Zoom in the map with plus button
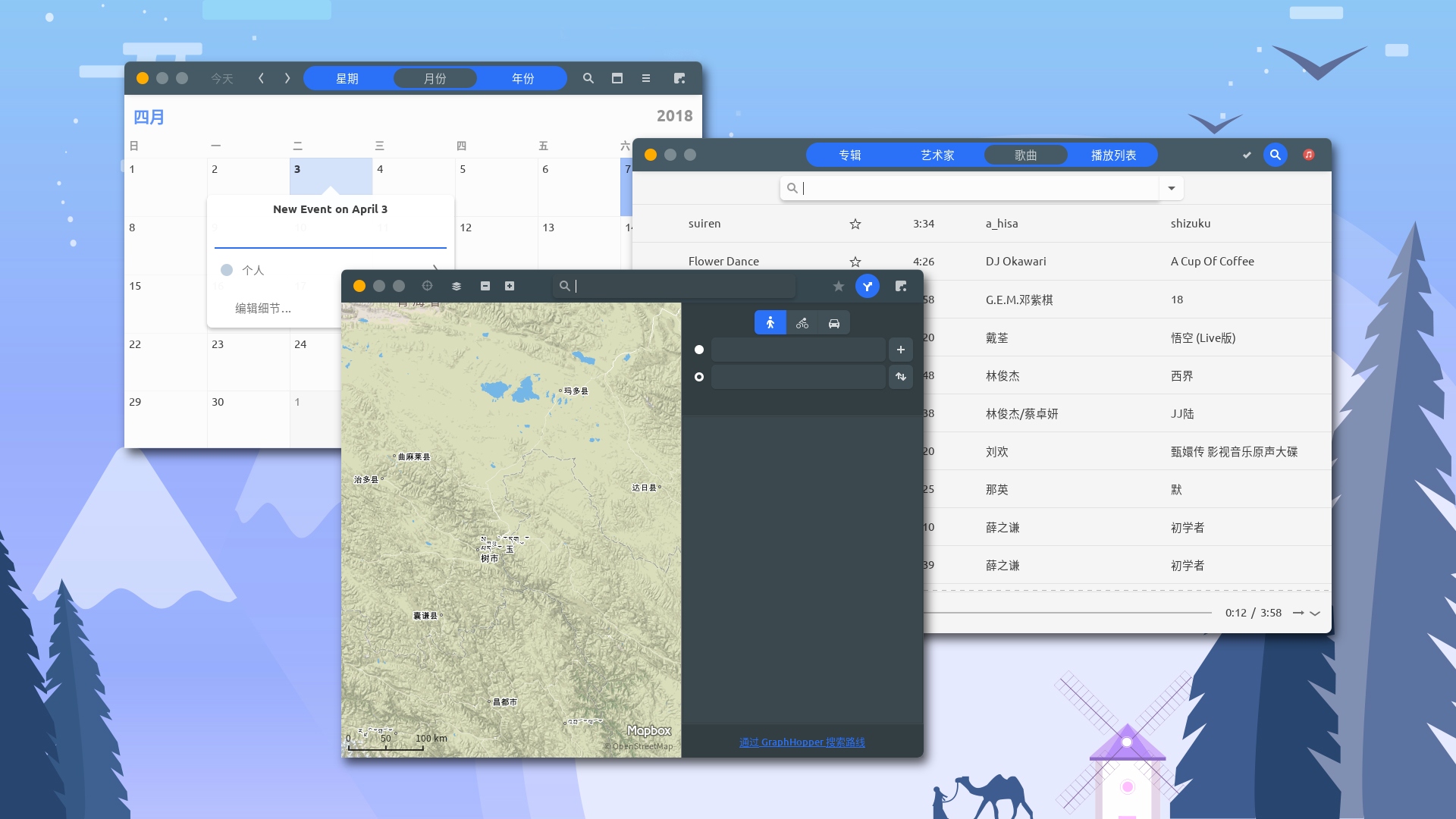The width and height of the screenshot is (1456, 819). pos(510,286)
